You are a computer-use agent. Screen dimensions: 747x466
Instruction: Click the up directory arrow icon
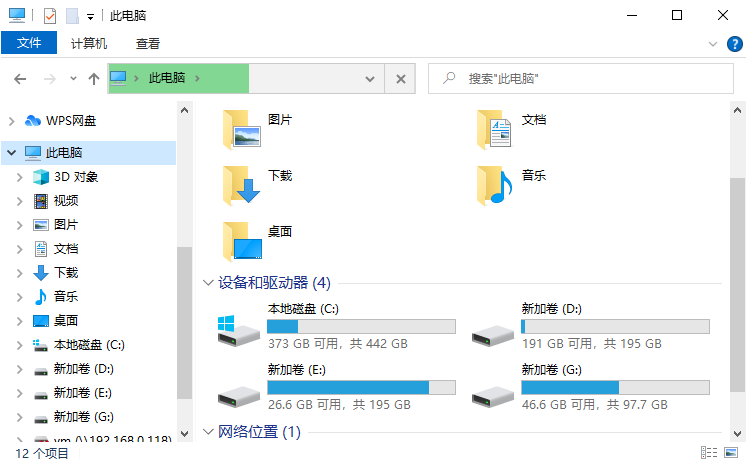click(94, 79)
